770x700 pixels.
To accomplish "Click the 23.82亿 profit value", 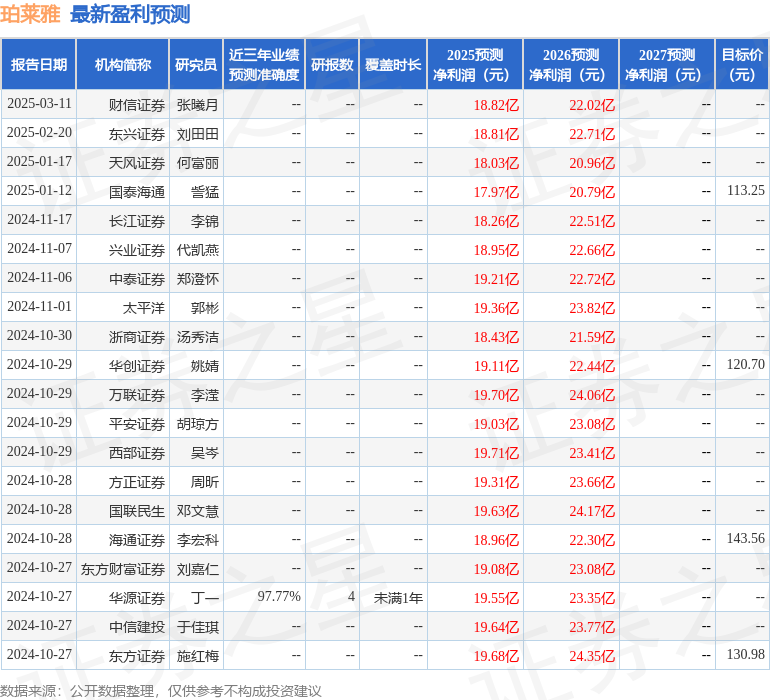I will [592, 308].
